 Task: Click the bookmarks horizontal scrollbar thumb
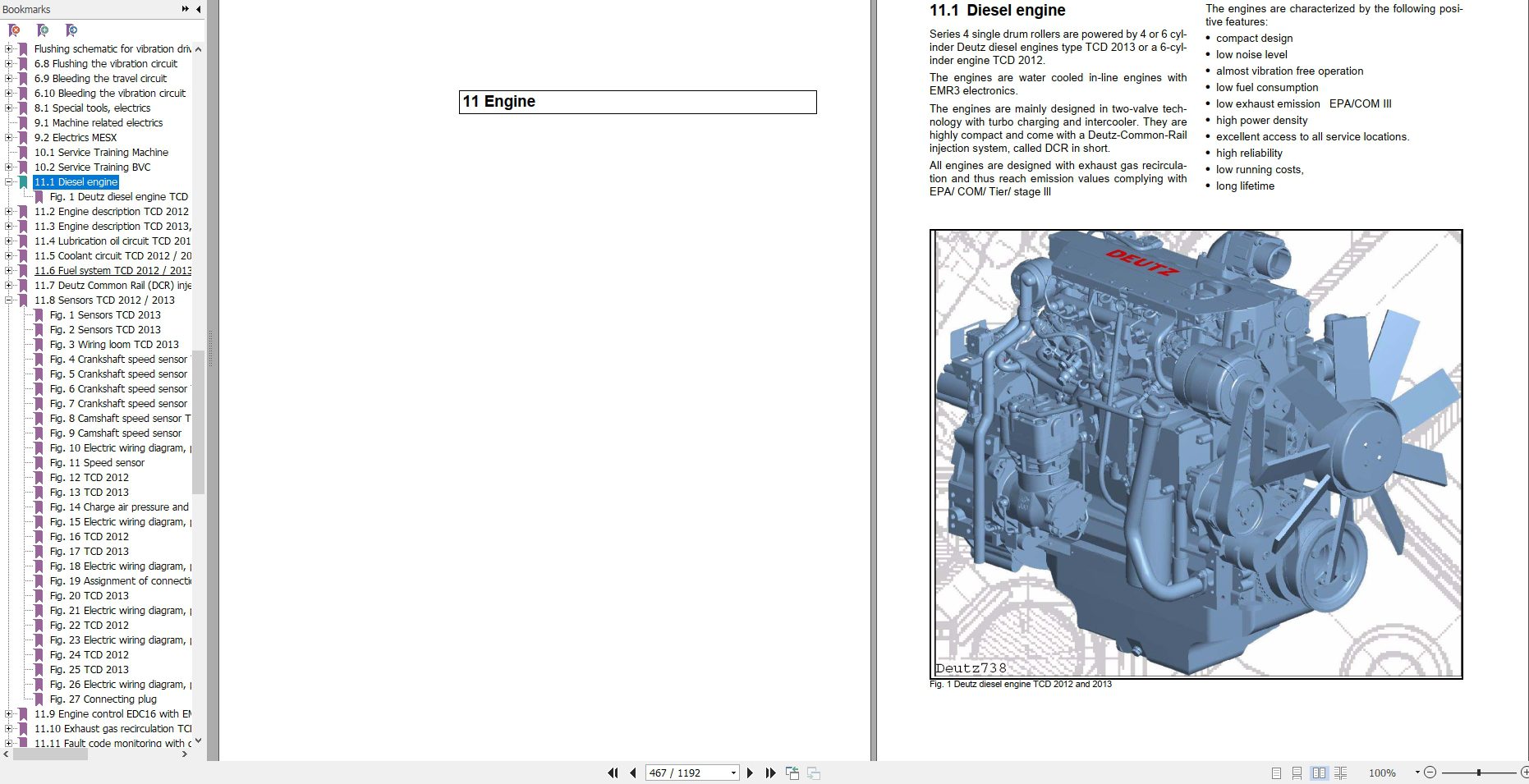pos(50,754)
